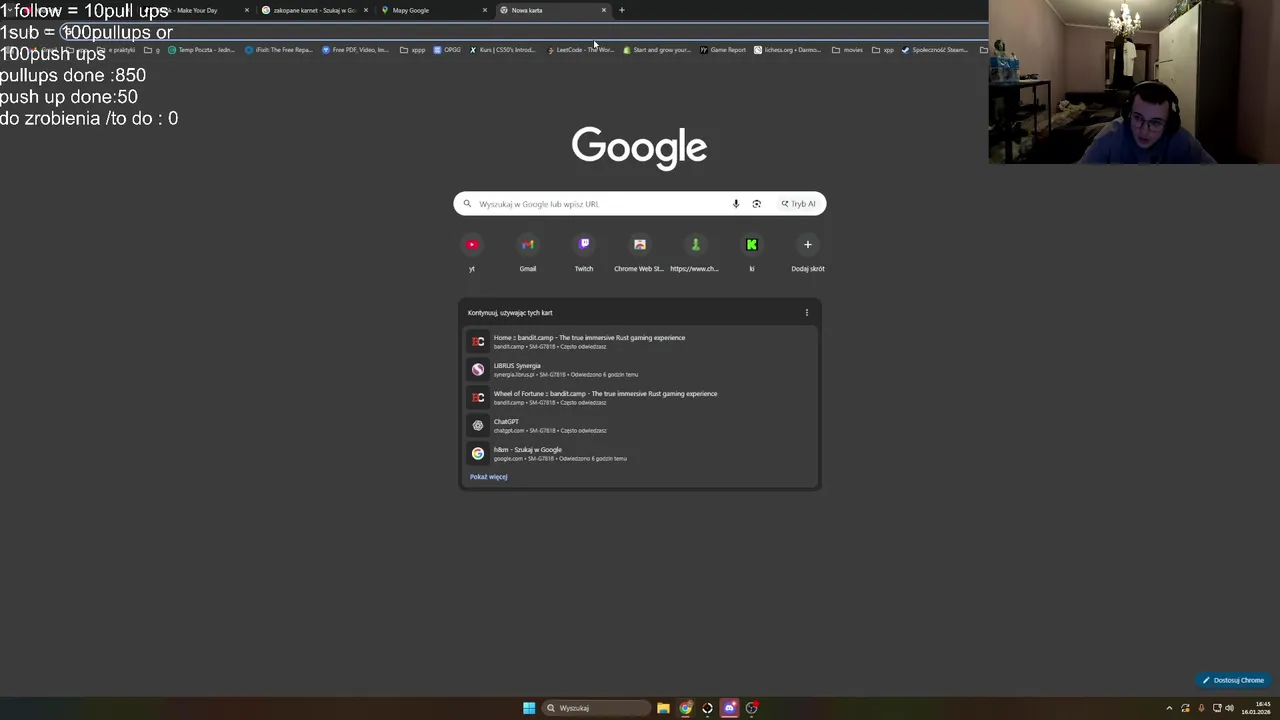The width and height of the screenshot is (1280, 720).
Task: Click the taskbar Wyszukaj search box
Action: tap(596, 708)
